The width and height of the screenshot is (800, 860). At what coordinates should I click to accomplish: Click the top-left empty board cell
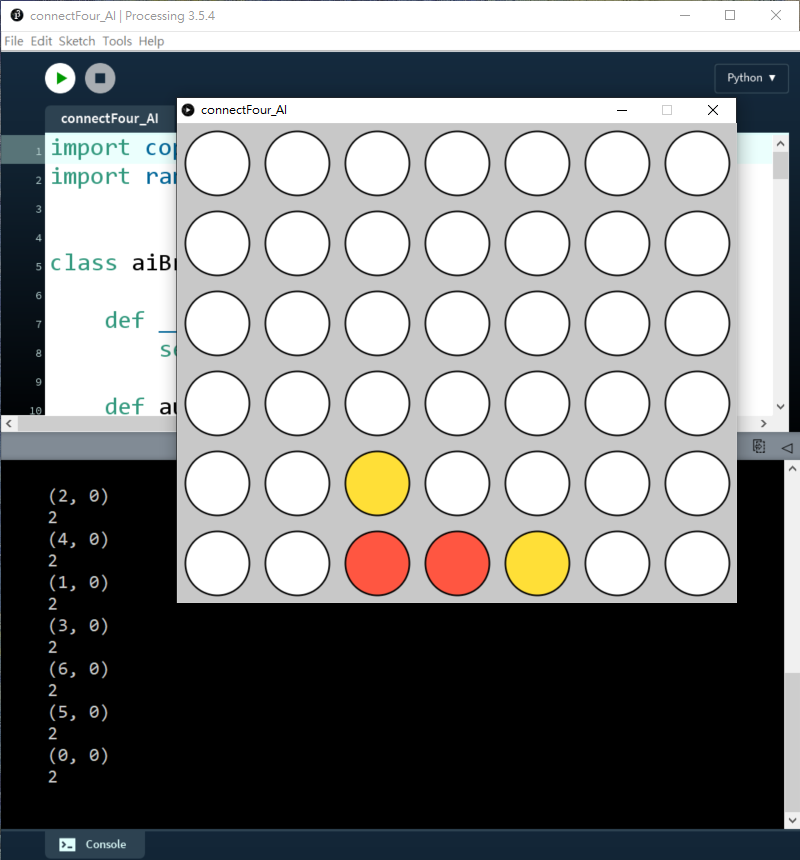click(217, 163)
